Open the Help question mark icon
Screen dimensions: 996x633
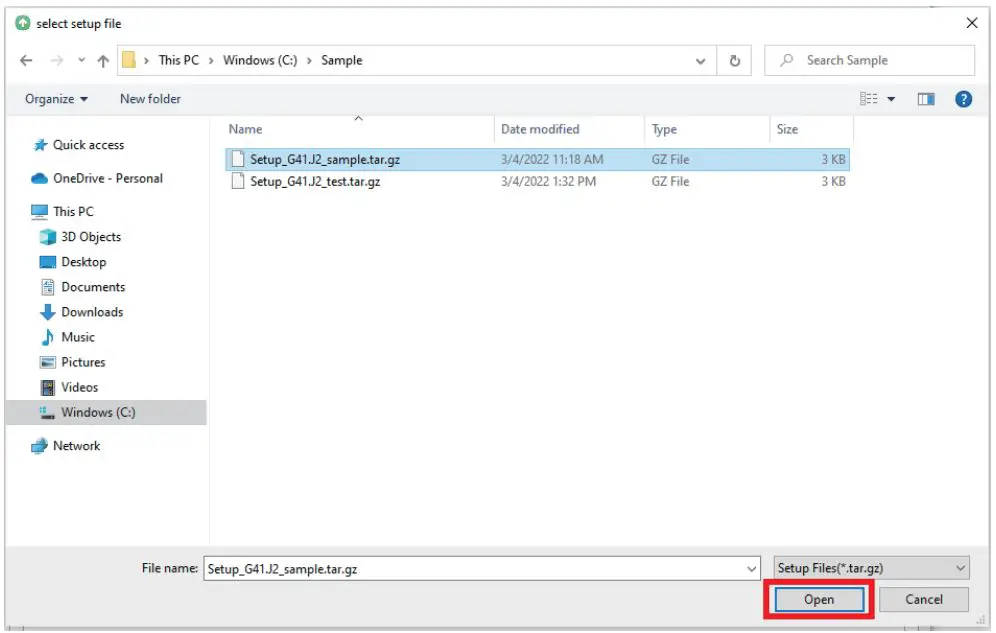click(963, 99)
